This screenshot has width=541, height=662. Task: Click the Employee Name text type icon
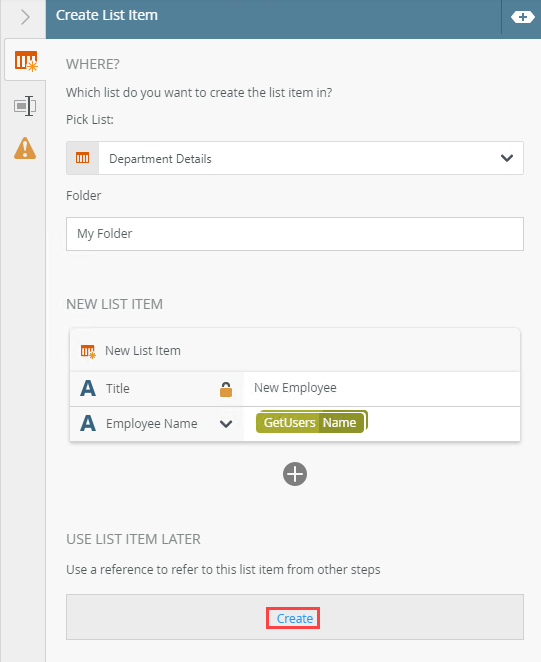point(88,423)
